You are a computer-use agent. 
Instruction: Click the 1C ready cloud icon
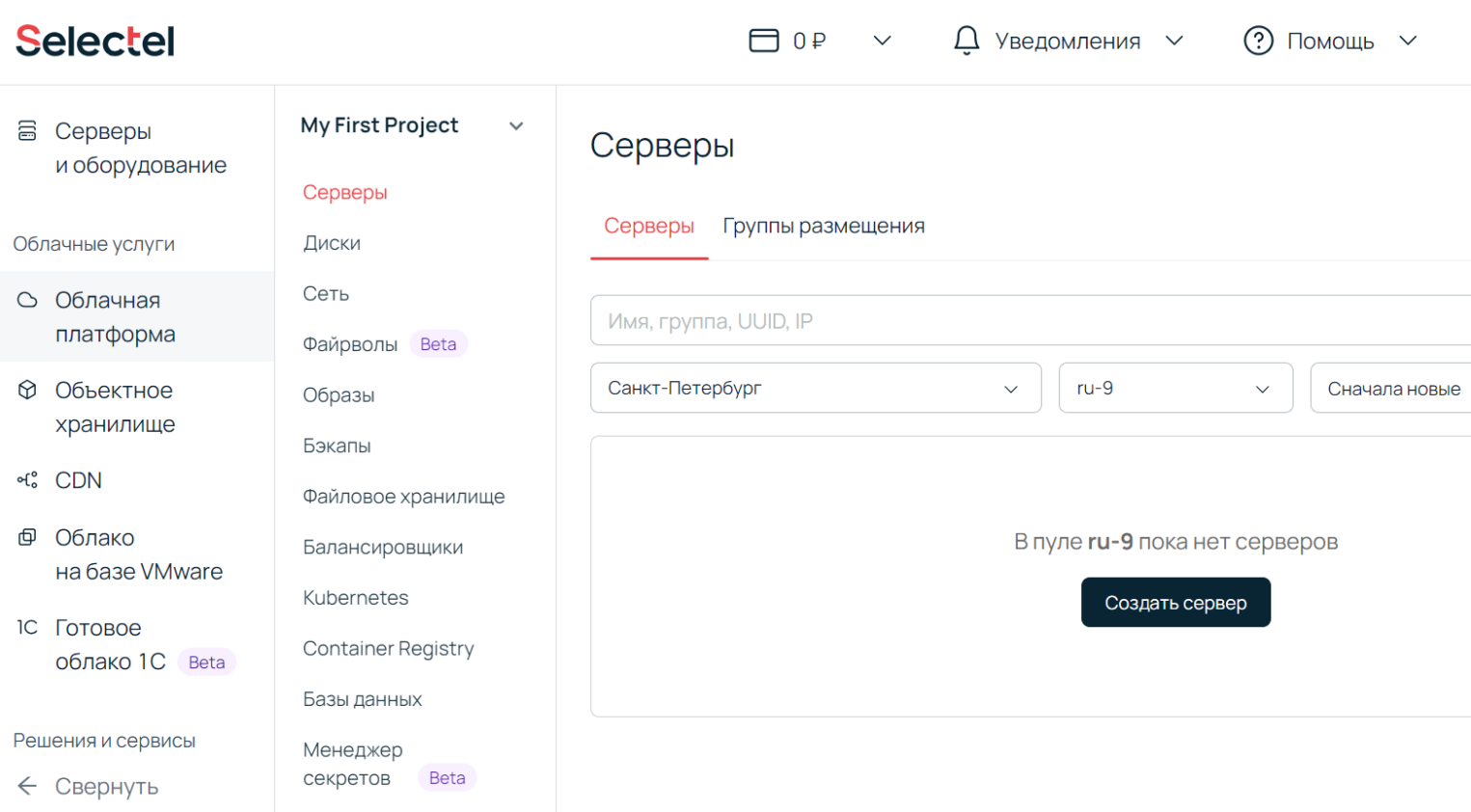coord(27,628)
